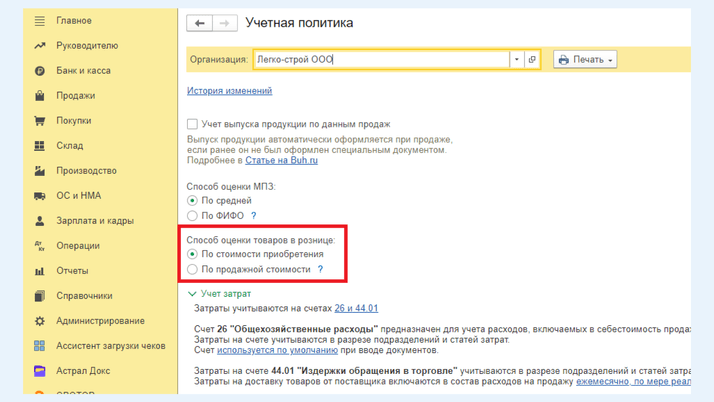The height and width of the screenshot is (402, 714).
Task: Click the Администрирование gear icon
Action: pyautogui.click(x=40, y=321)
